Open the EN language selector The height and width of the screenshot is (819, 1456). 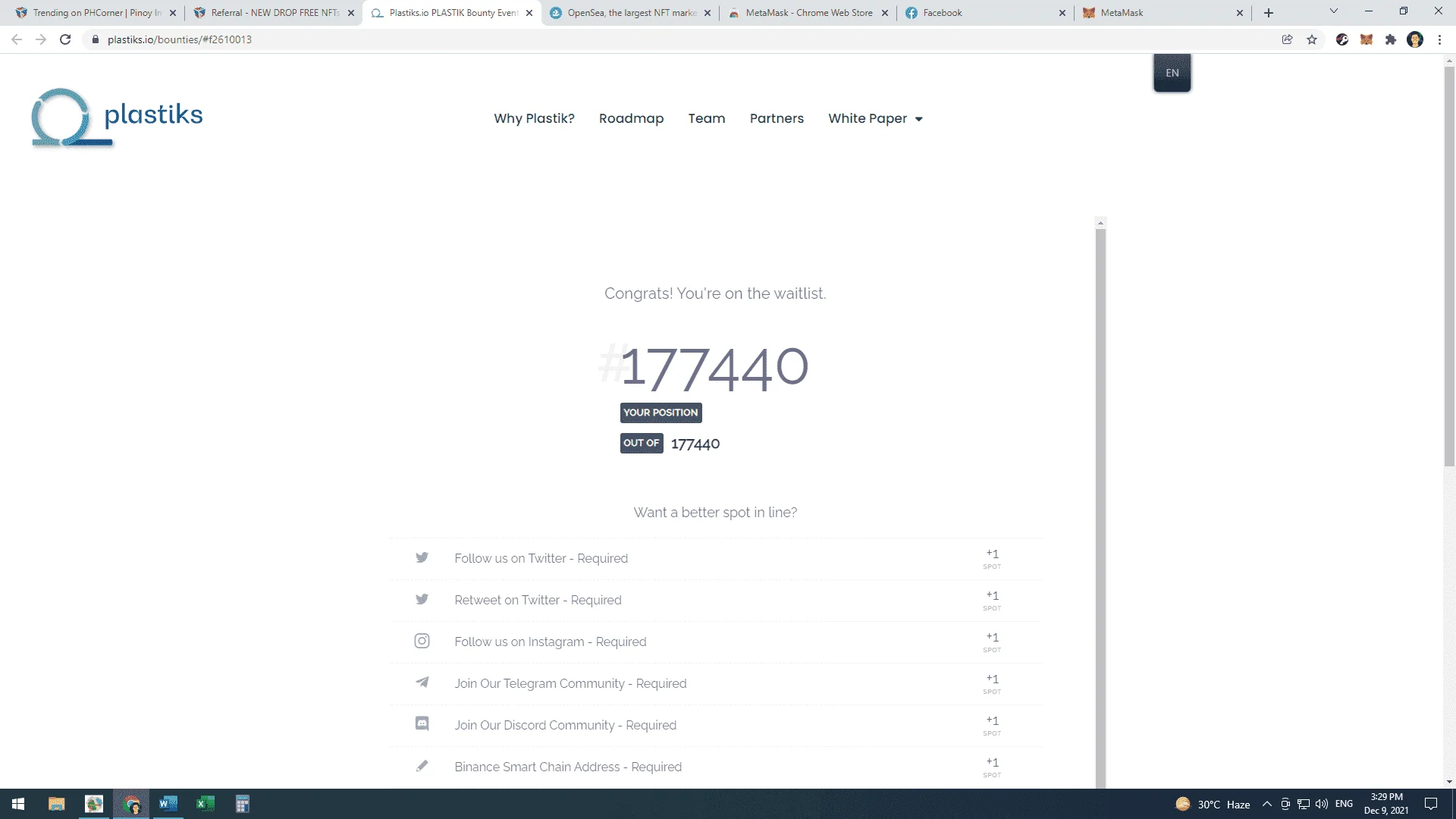pos(1172,73)
